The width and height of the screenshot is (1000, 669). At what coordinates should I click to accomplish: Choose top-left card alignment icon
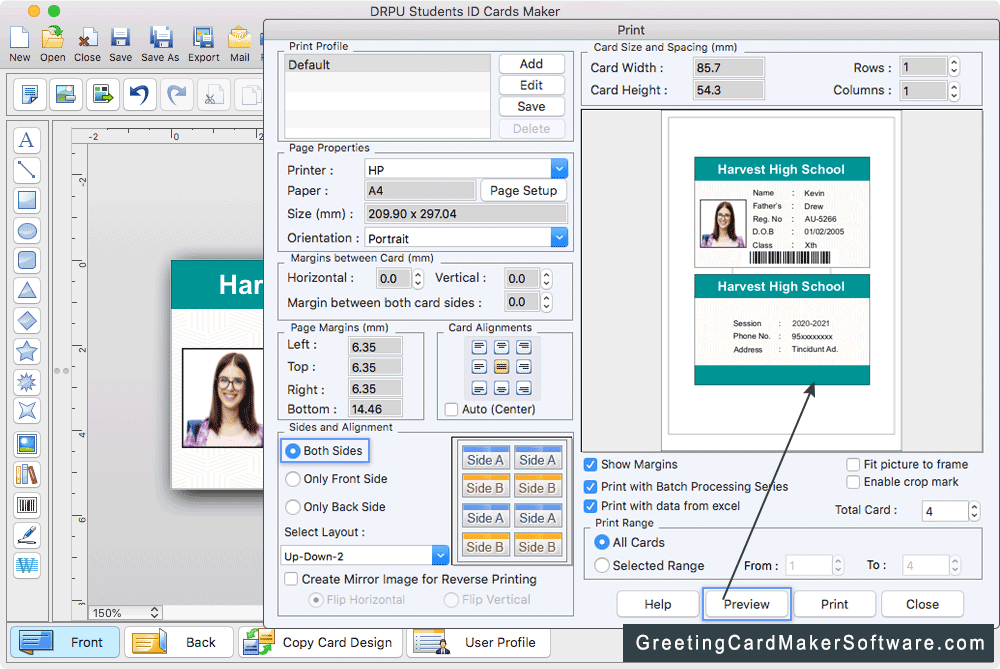tap(479, 347)
